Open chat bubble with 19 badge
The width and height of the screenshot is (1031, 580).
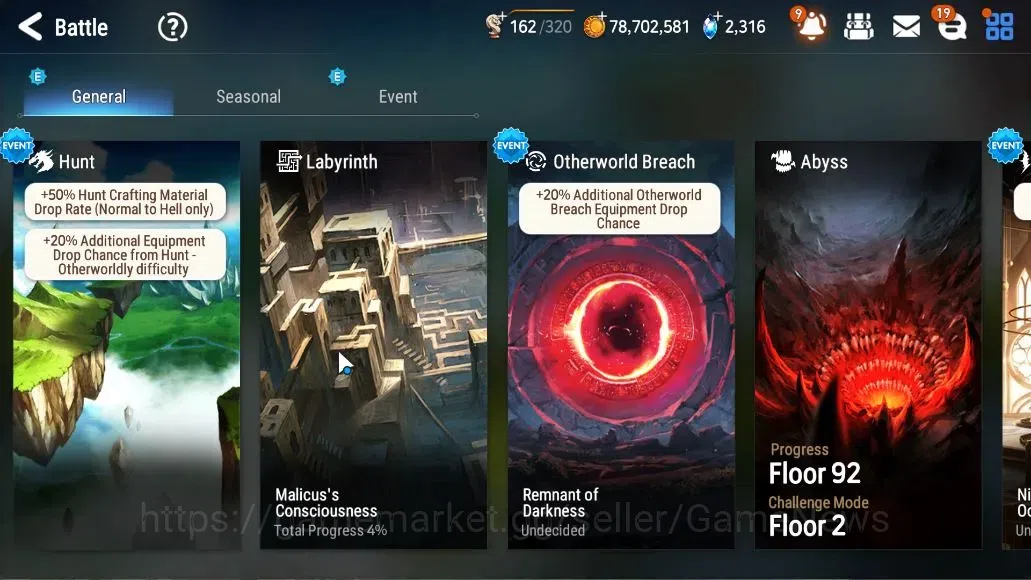(x=951, y=27)
